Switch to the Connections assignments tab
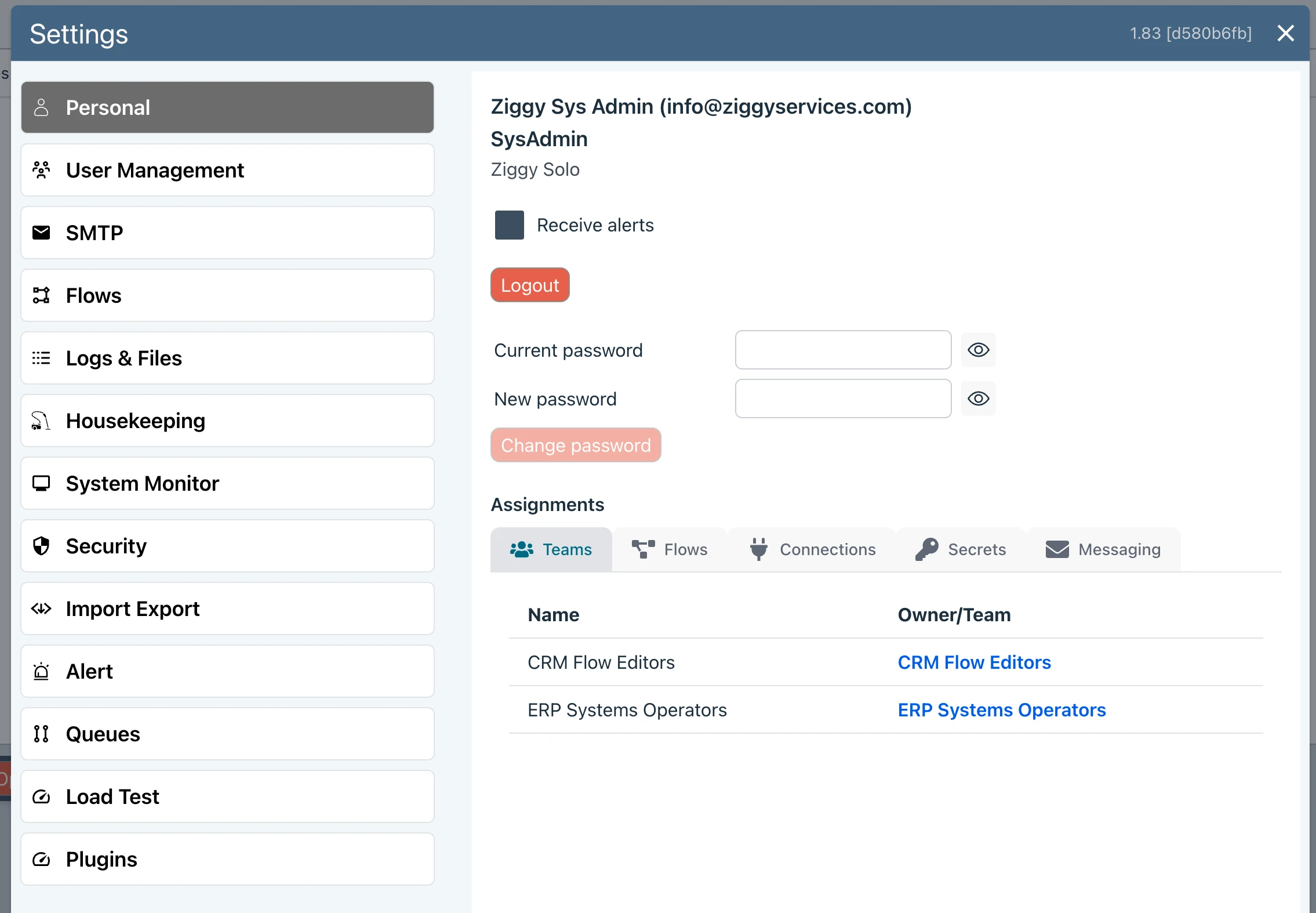Screen dimensions: 1316x913 812,549
